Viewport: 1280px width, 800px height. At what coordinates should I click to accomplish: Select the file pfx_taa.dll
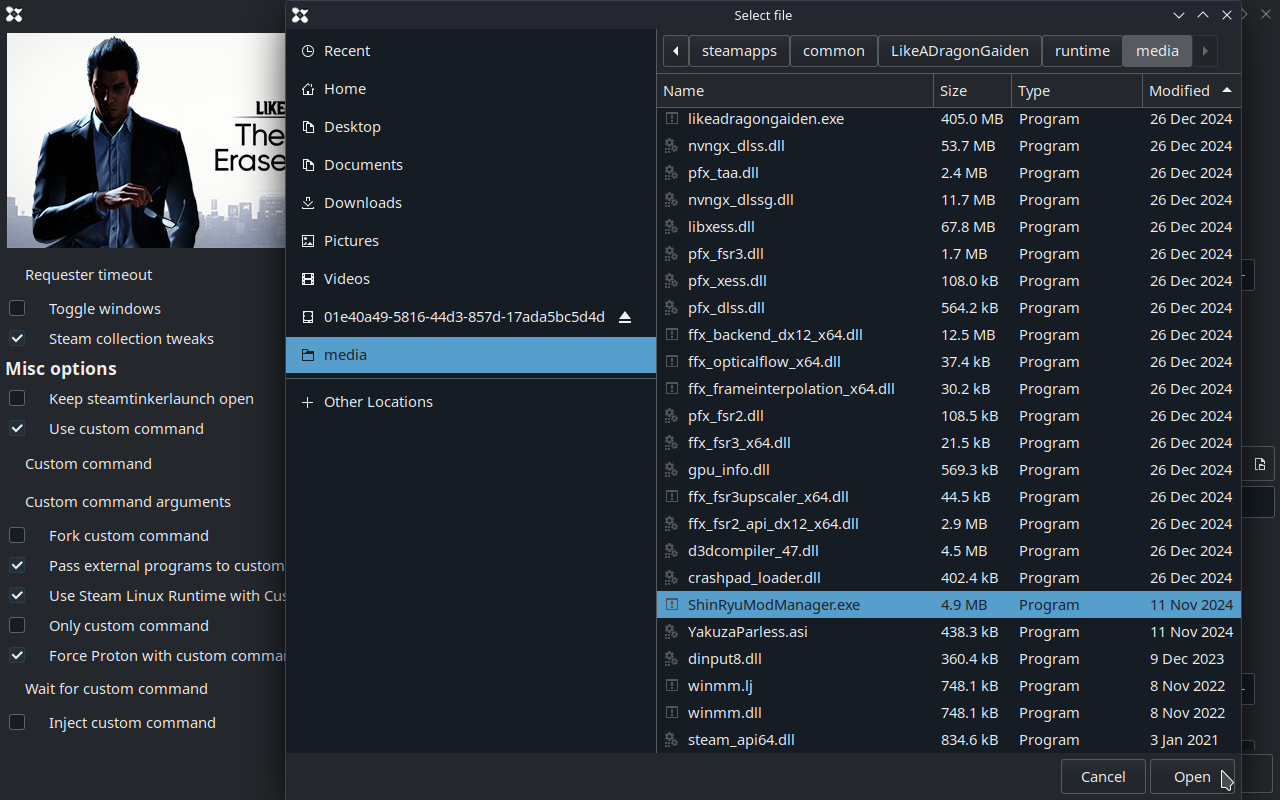click(x=948, y=173)
